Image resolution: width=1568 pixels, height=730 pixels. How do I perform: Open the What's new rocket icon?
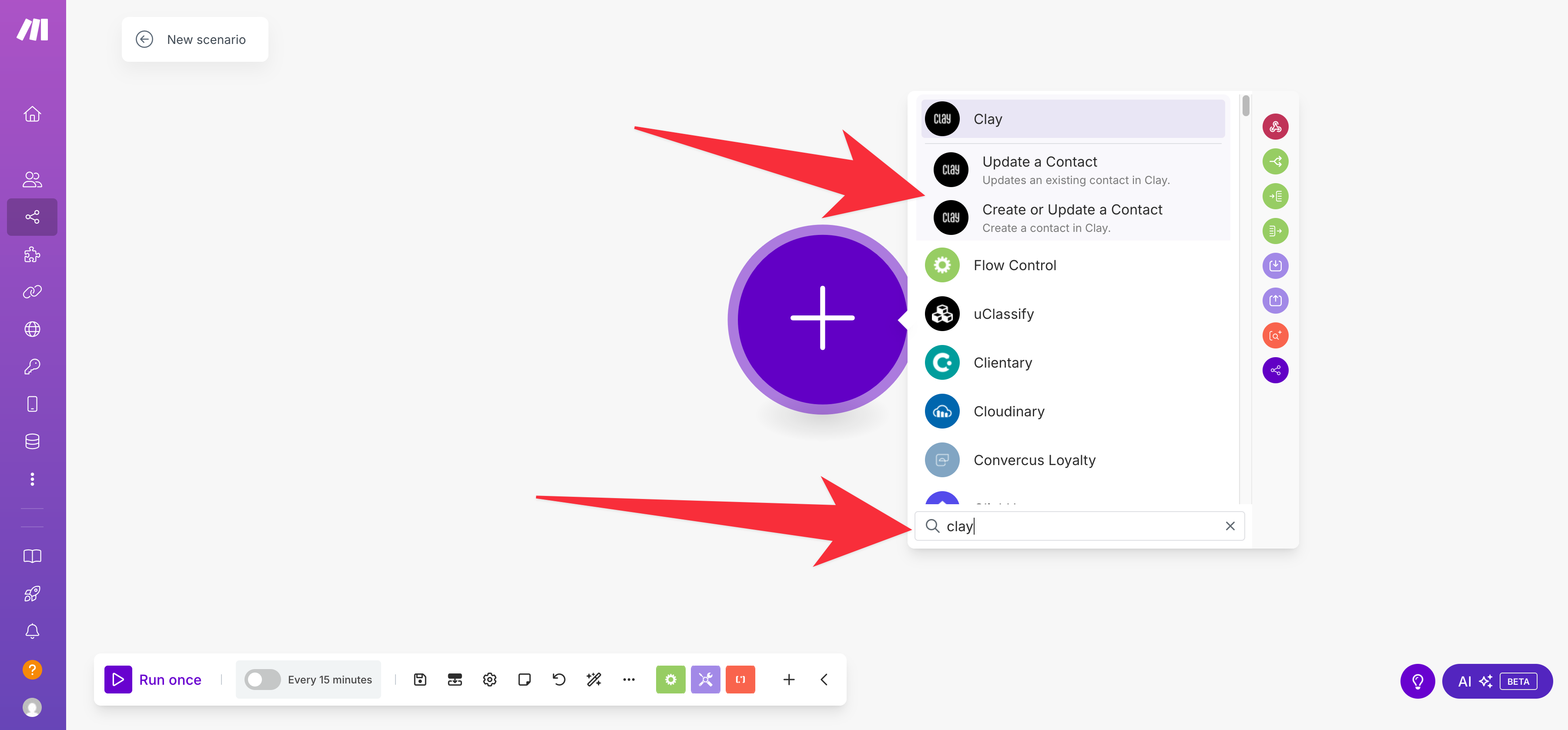(32, 593)
